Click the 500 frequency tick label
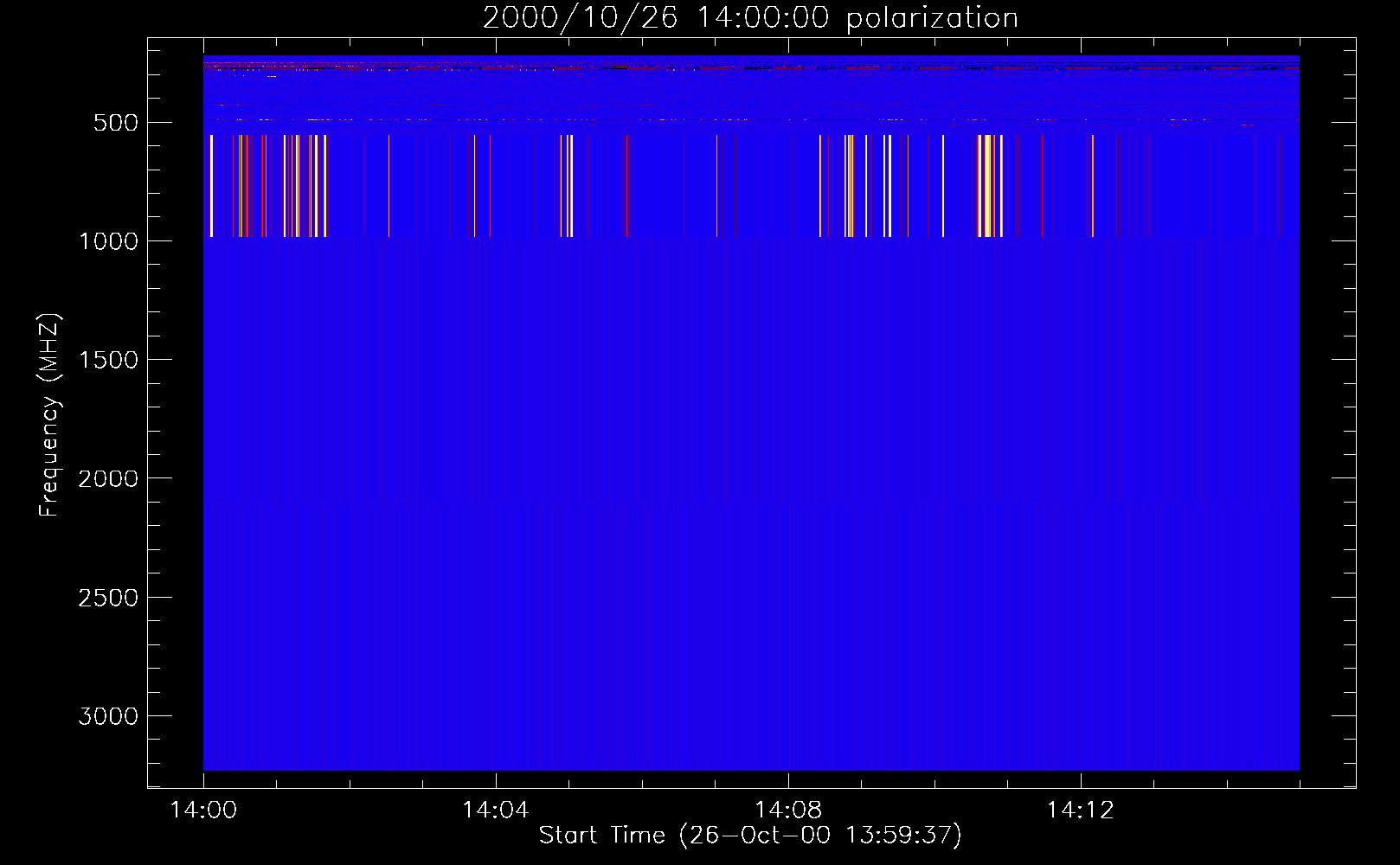1400x865 pixels. tap(116, 123)
